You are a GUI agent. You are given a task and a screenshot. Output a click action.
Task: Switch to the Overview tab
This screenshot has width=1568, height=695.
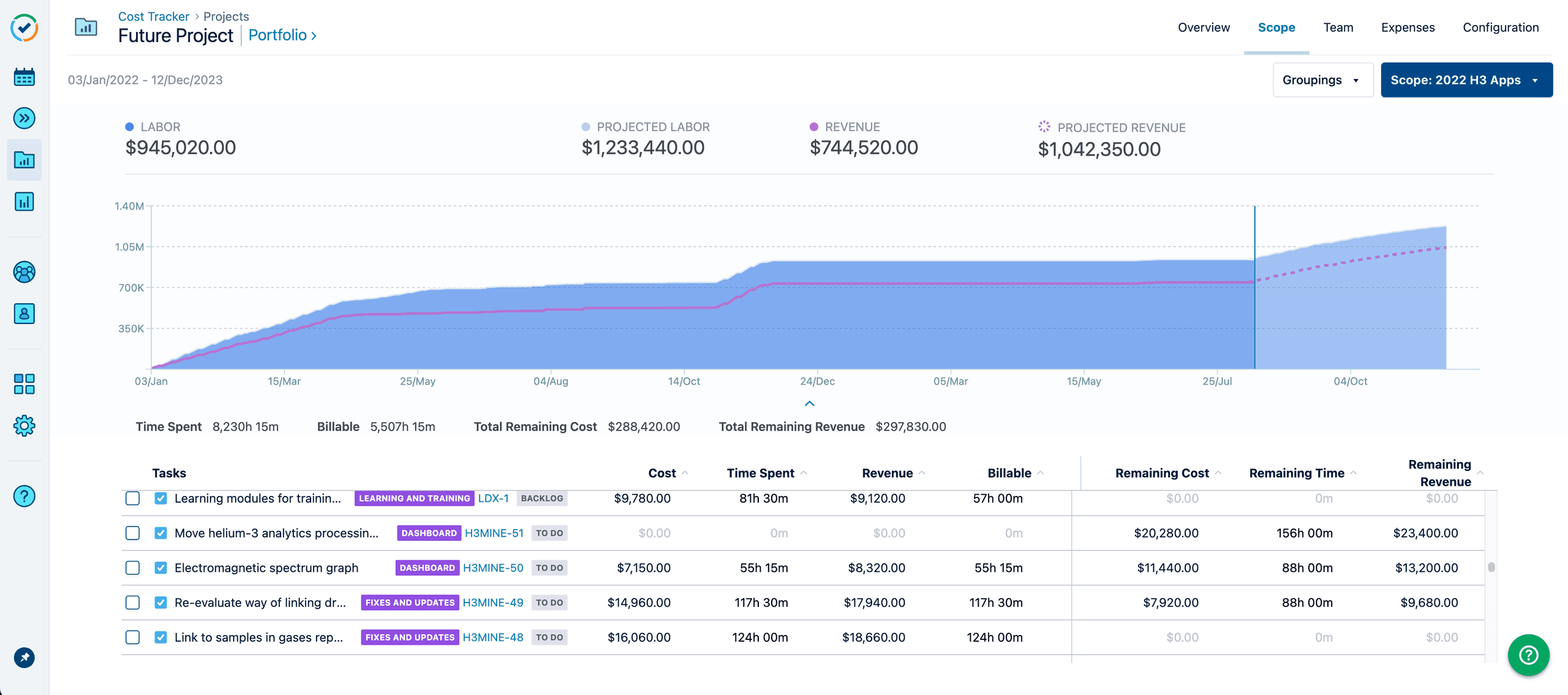click(x=1203, y=28)
